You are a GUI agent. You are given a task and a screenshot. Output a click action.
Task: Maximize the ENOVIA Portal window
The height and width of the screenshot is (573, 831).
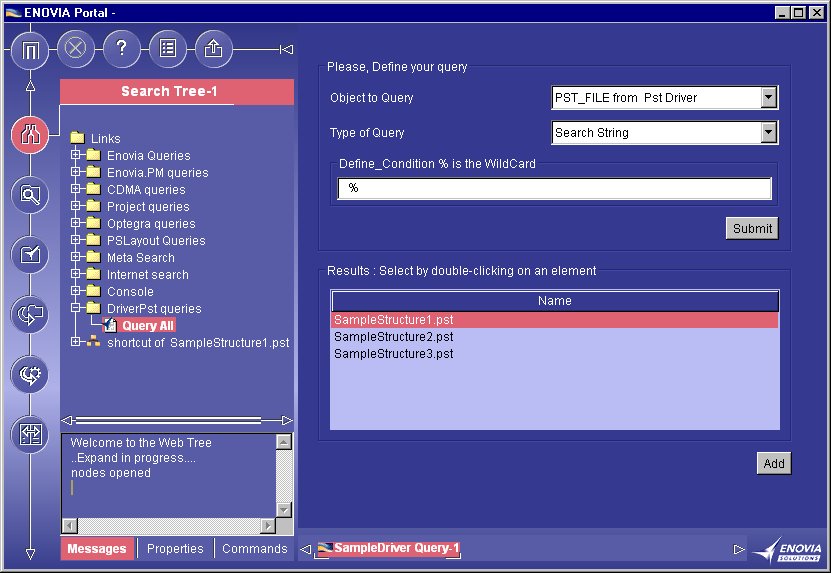799,13
